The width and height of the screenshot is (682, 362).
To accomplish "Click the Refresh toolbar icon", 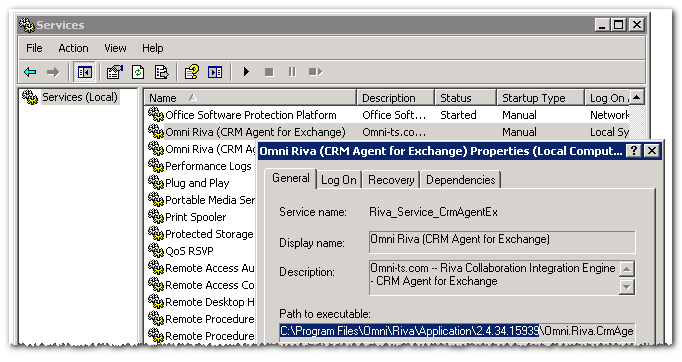I will pos(138,72).
